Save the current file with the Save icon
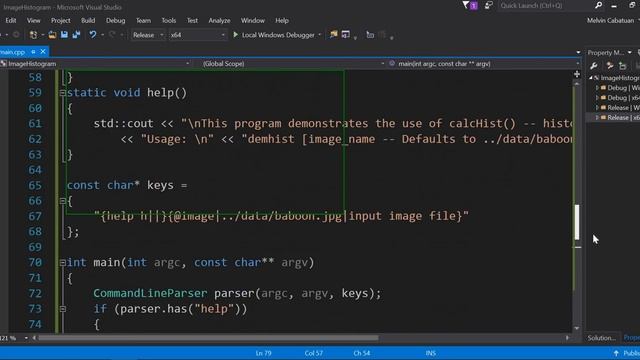The width and height of the screenshot is (640, 360). [64, 35]
